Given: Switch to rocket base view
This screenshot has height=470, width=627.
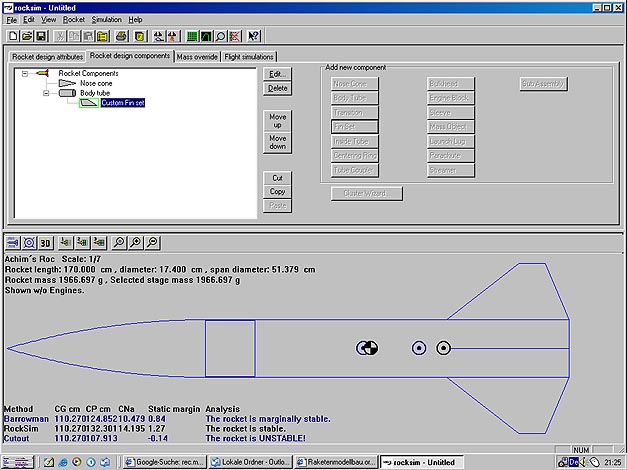Looking at the screenshot, I should point(29,242).
